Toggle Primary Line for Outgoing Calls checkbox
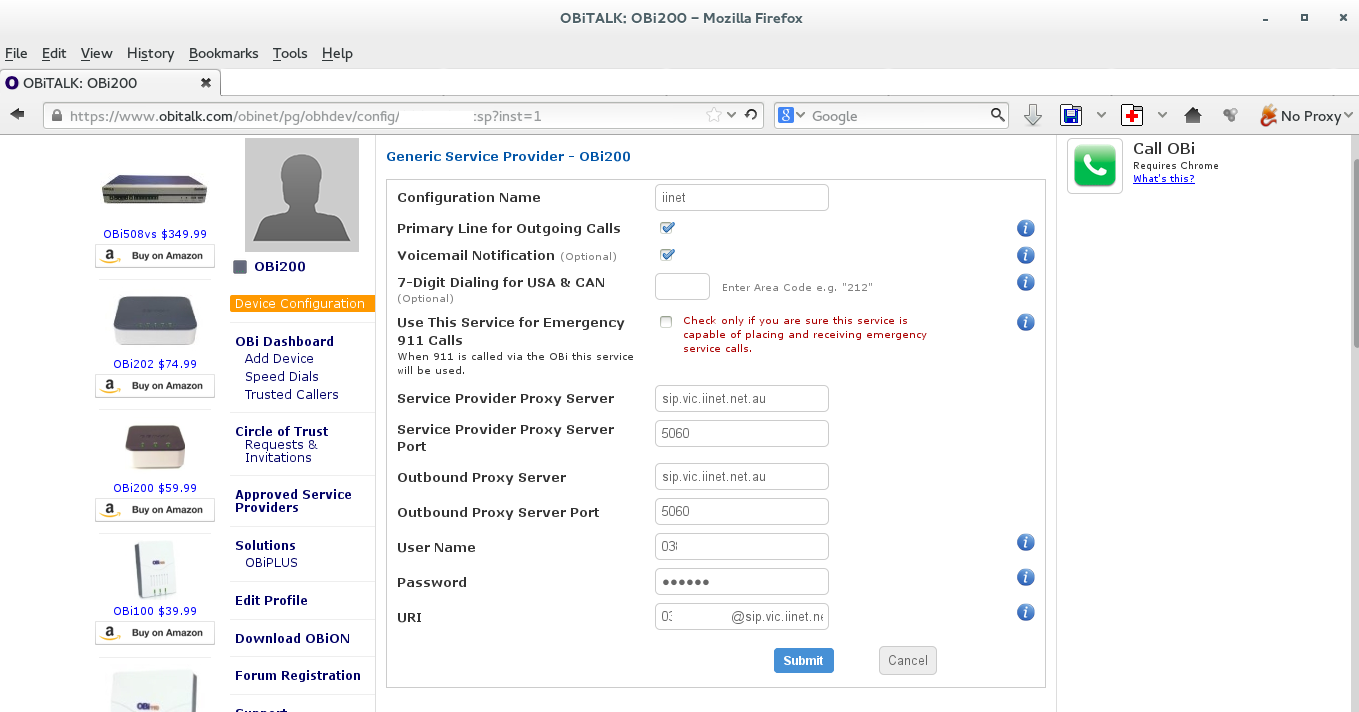 (667, 228)
